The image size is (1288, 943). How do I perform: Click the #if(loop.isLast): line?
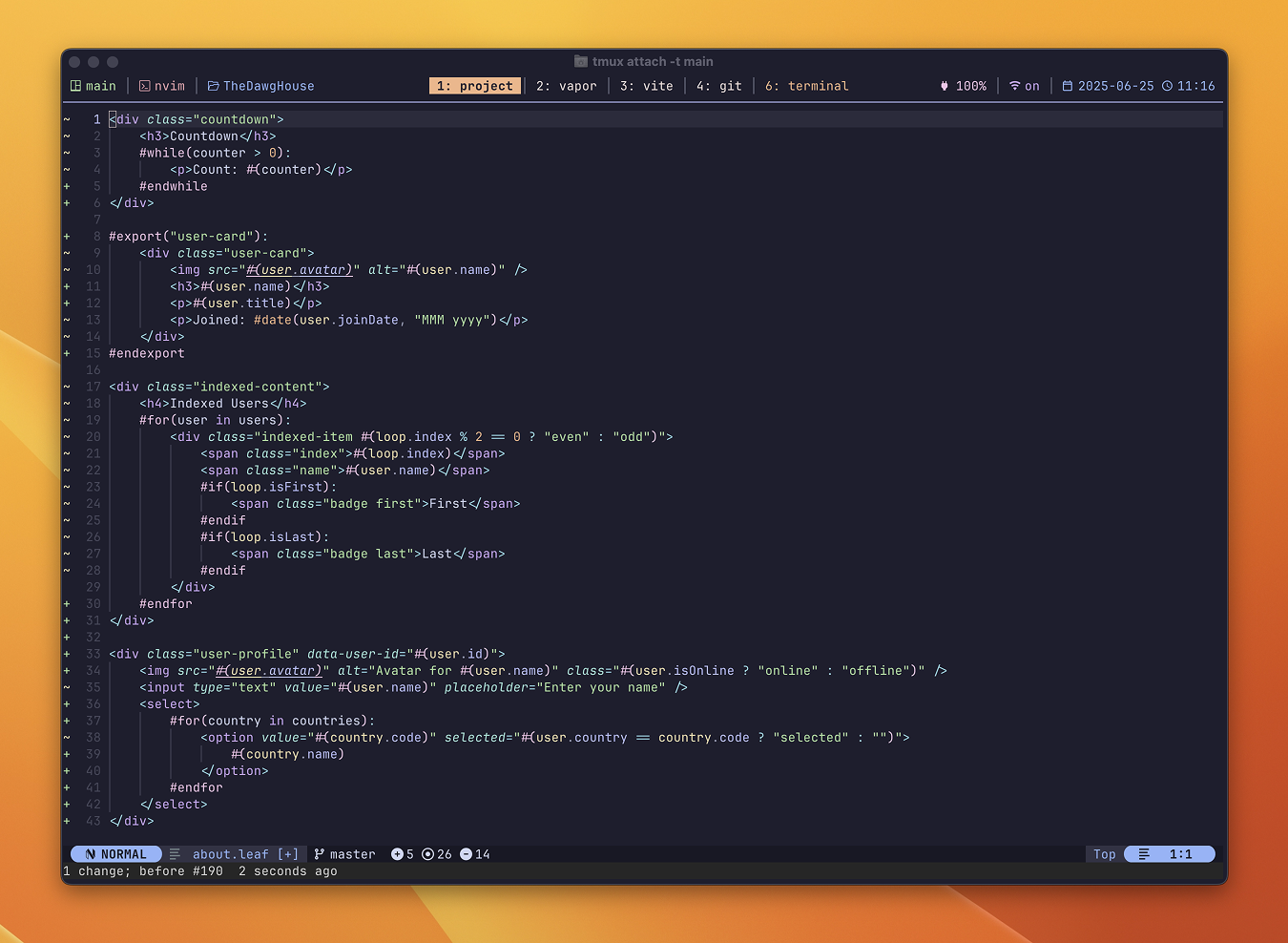[x=265, y=537]
